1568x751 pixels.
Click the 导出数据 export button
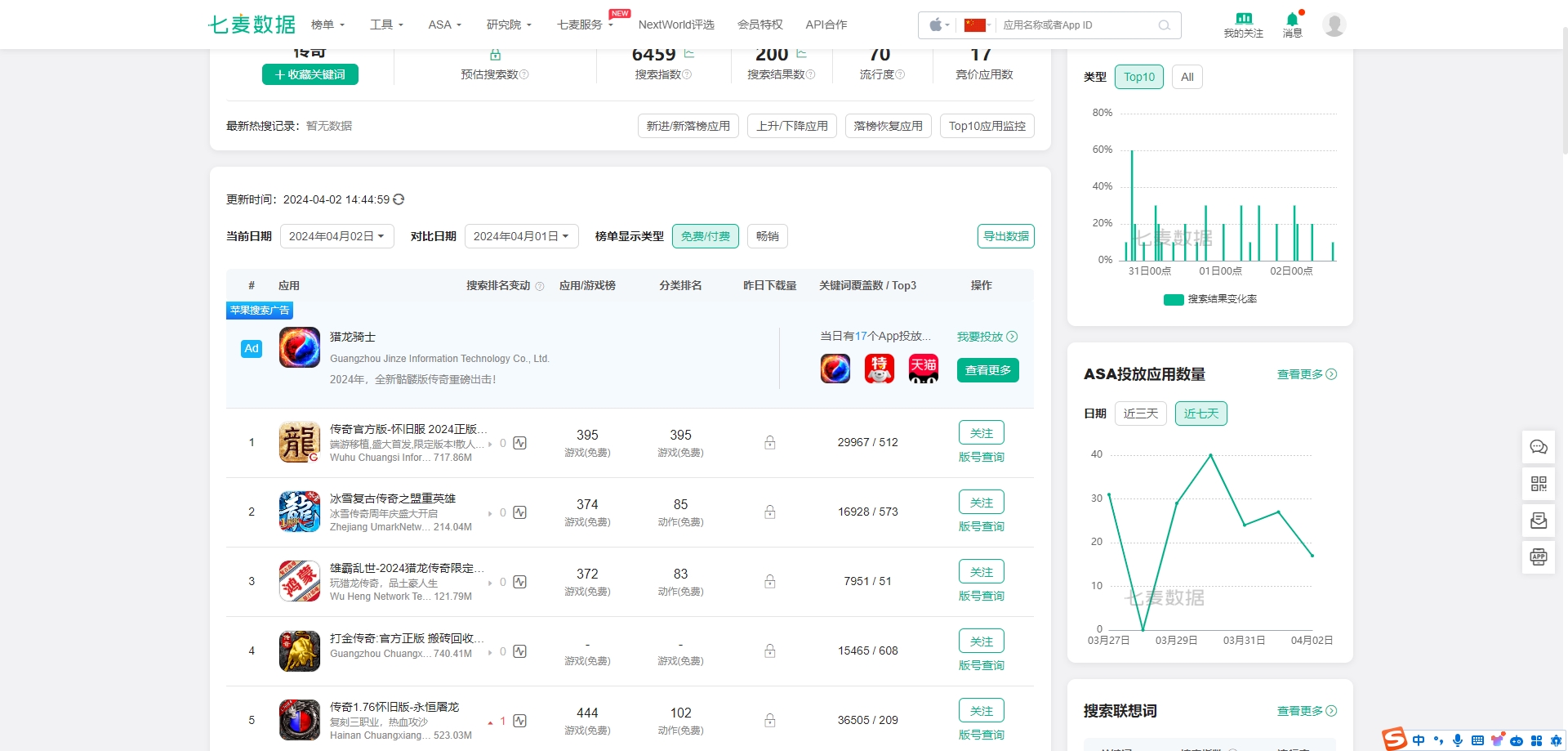click(x=1005, y=236)
